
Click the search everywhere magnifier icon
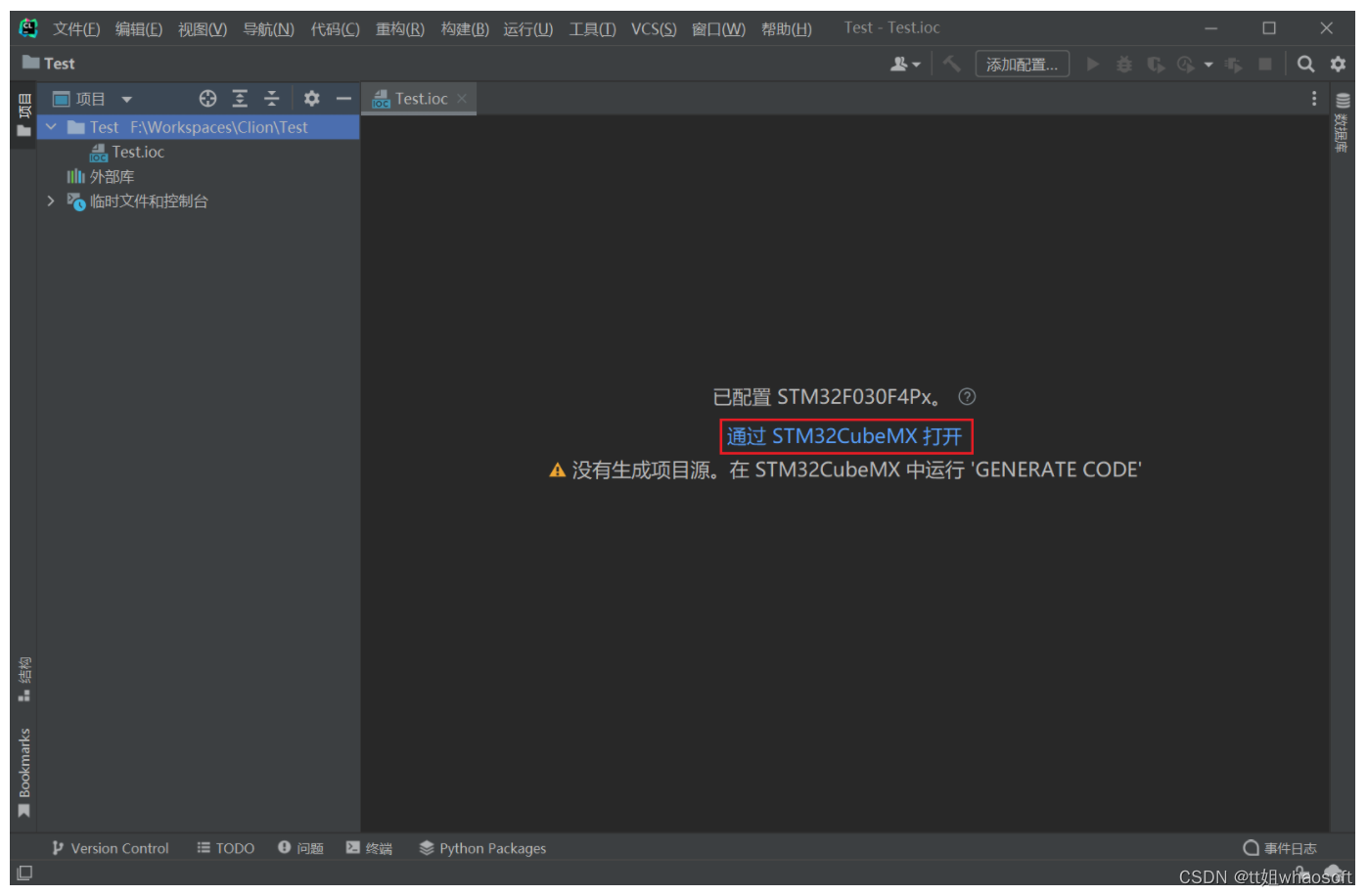pyautogui.click(x=1305, y=65)
